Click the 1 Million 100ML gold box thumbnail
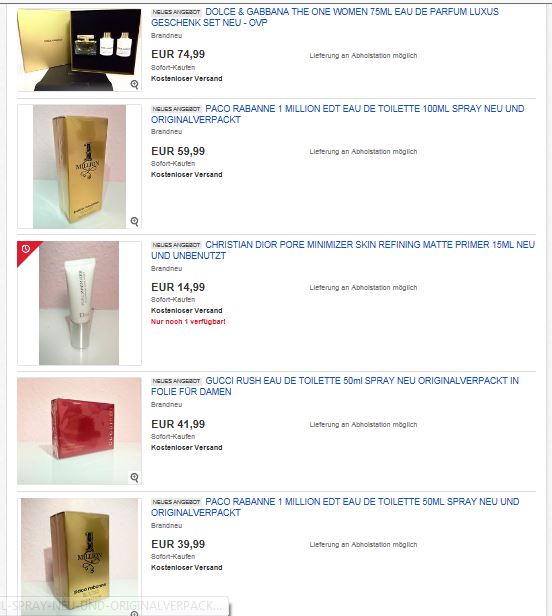Image resolution: width=552 pixels, height=616 pixels. [x=79, y=166]
